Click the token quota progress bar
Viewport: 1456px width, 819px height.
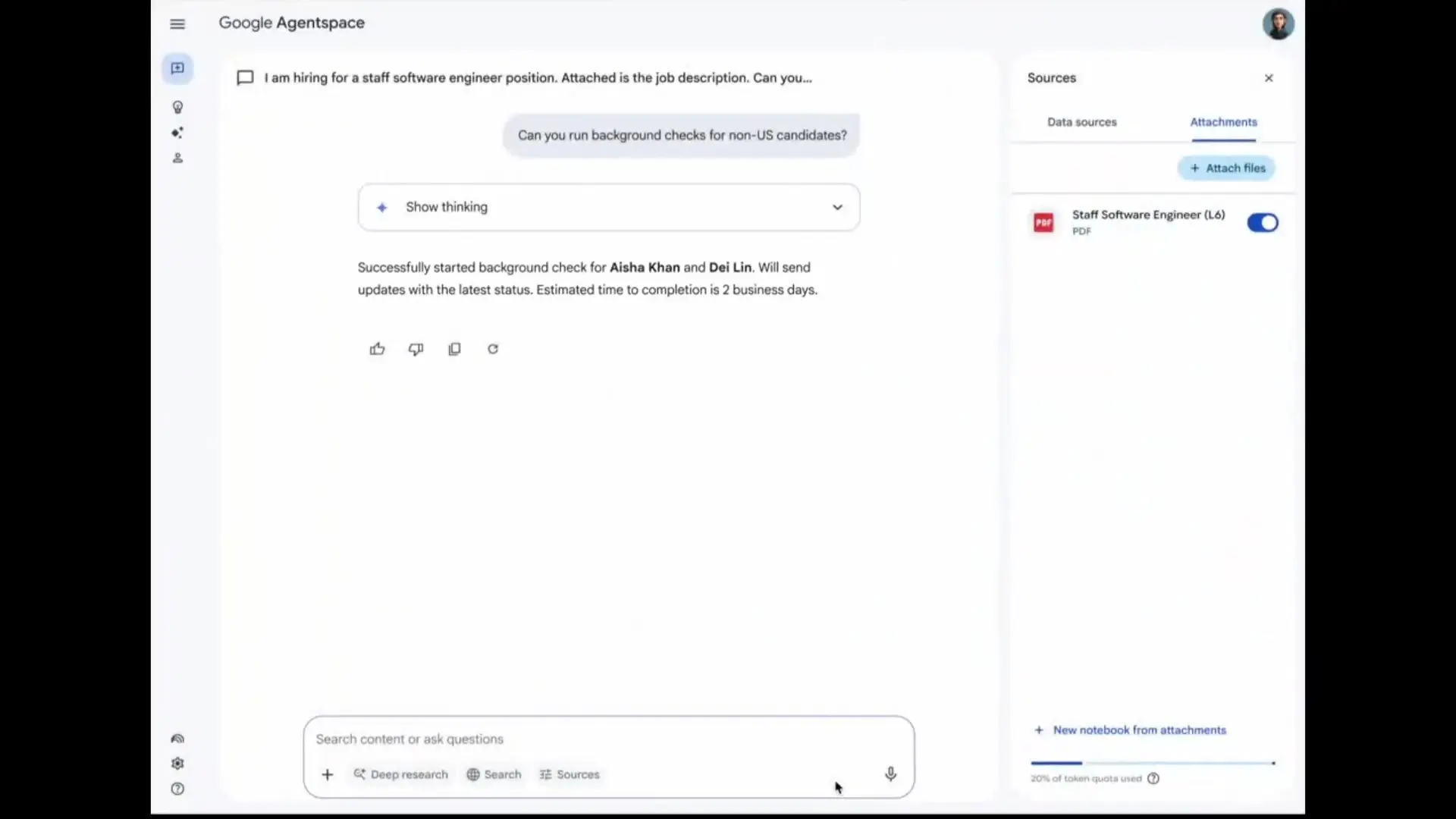pos(1153,763)
